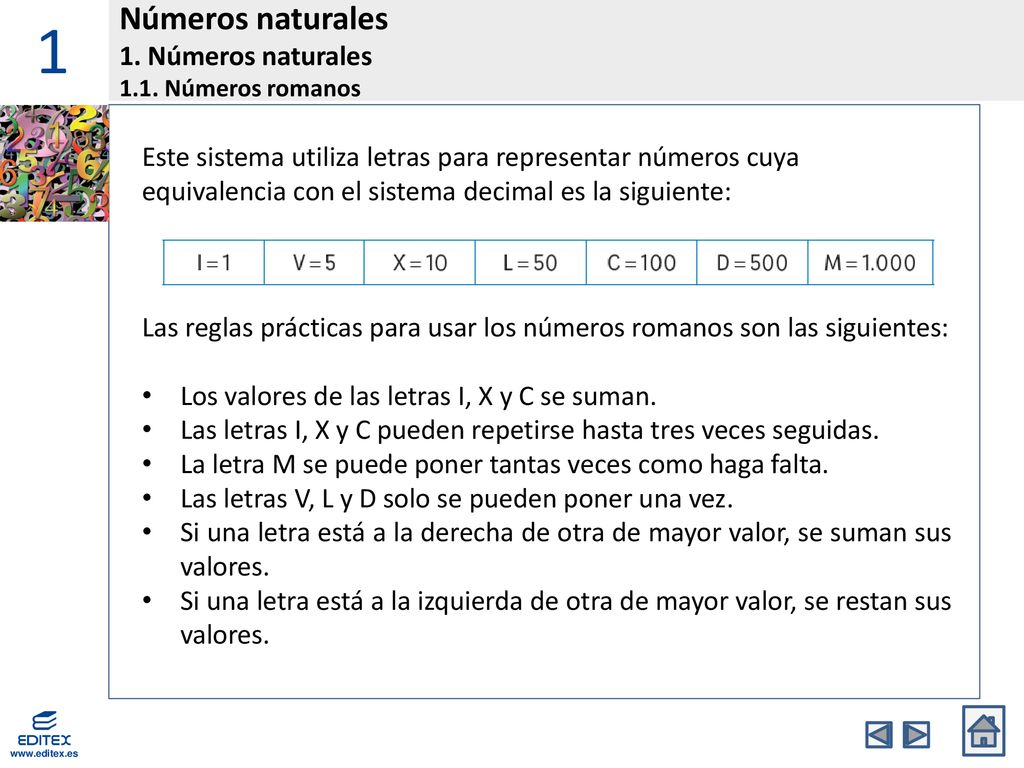Open the home icon
Viewport: 1024px width, 768px height.
[984, 731]
